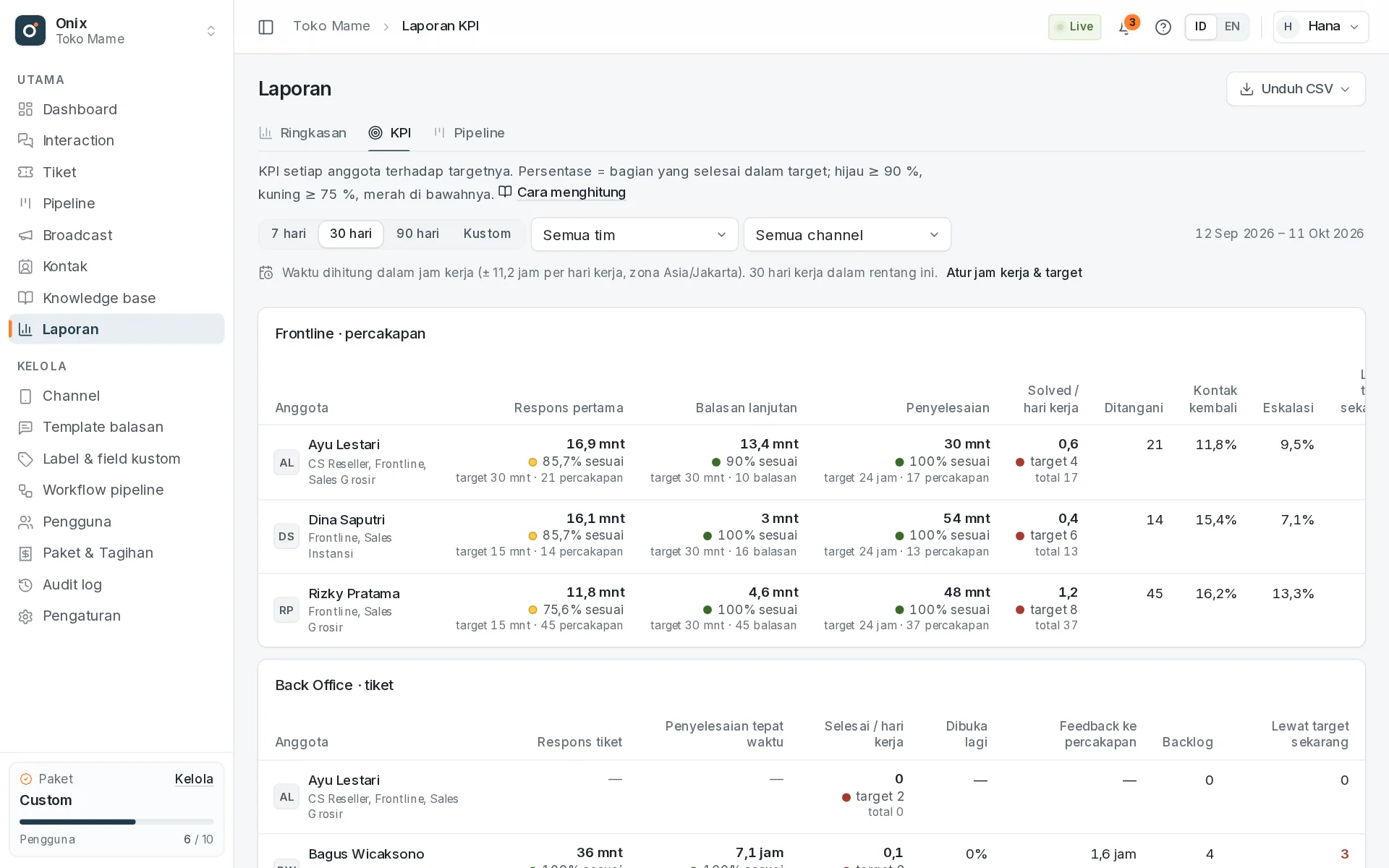Viewport: 1389px width, 868px height.
Task: Open Paket & Tagihan in sidebar
Action: coord(116,553)
